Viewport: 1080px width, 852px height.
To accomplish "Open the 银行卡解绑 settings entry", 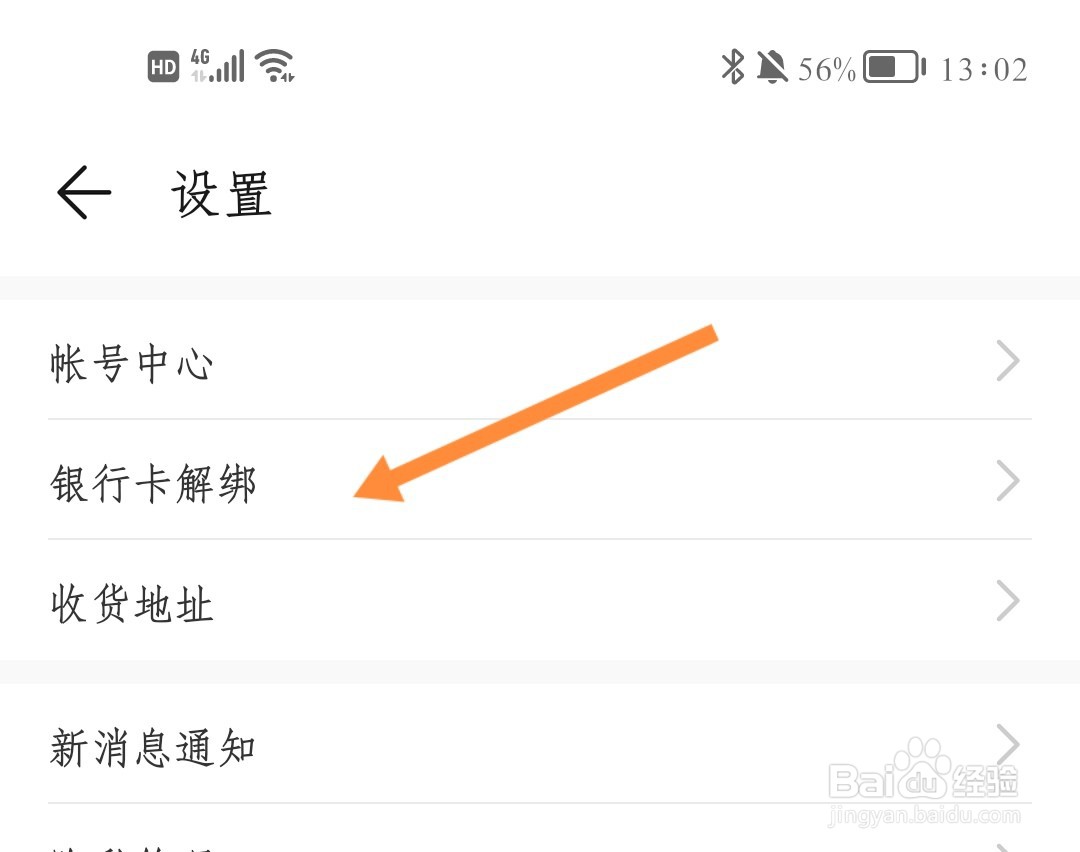I will [540, 480].
